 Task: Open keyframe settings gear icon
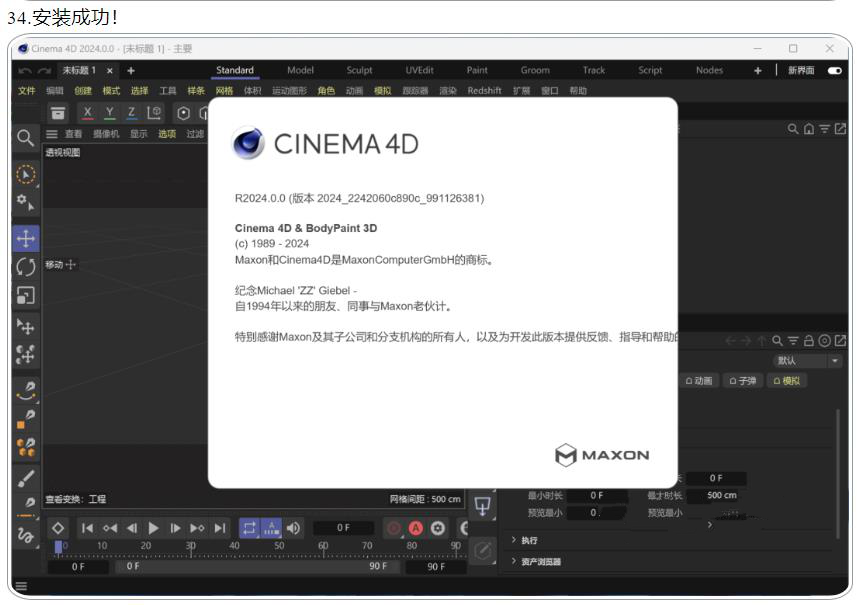pyautogui.click(x=438, y=528)
